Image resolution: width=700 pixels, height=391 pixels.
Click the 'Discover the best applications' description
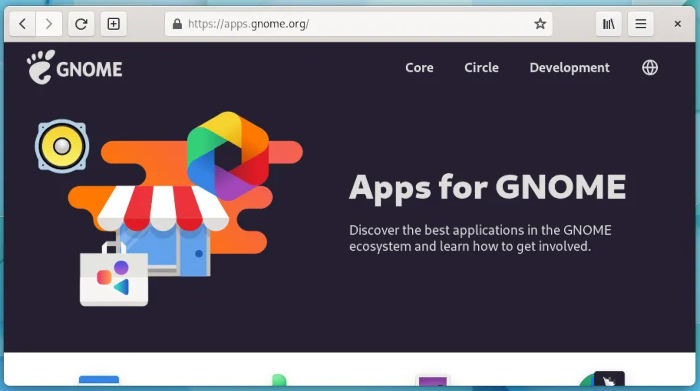pos(480,238)
